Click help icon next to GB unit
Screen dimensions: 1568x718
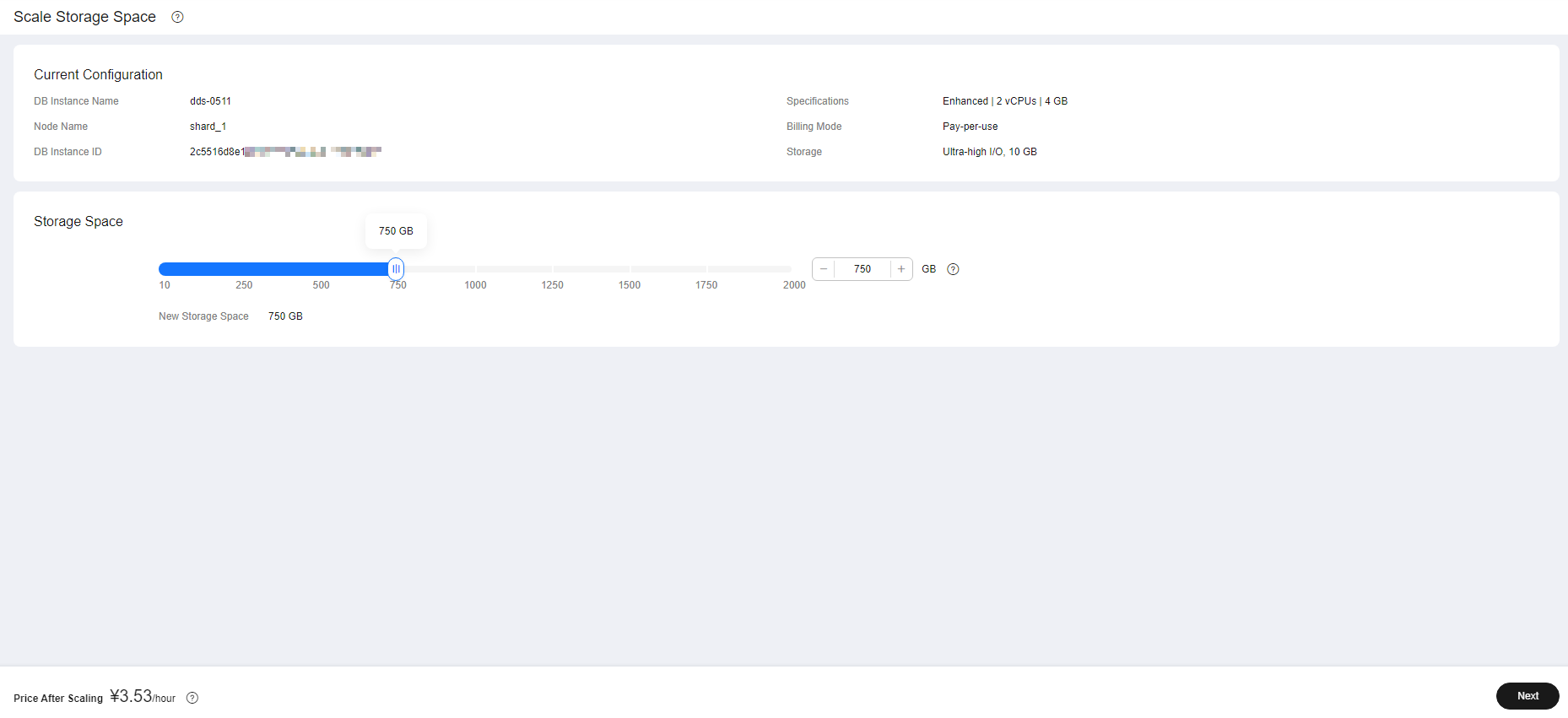point(953,269)
